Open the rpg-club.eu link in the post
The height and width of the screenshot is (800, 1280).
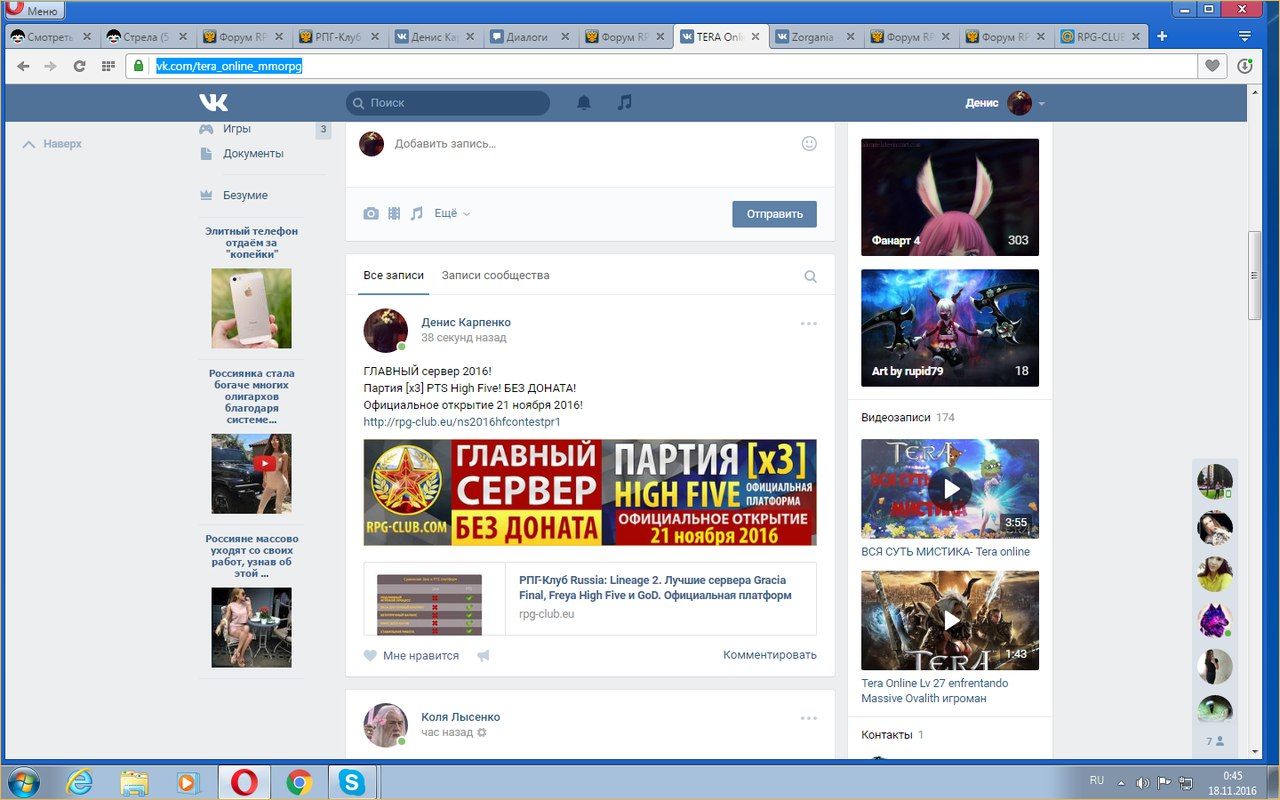coord(462,422)
